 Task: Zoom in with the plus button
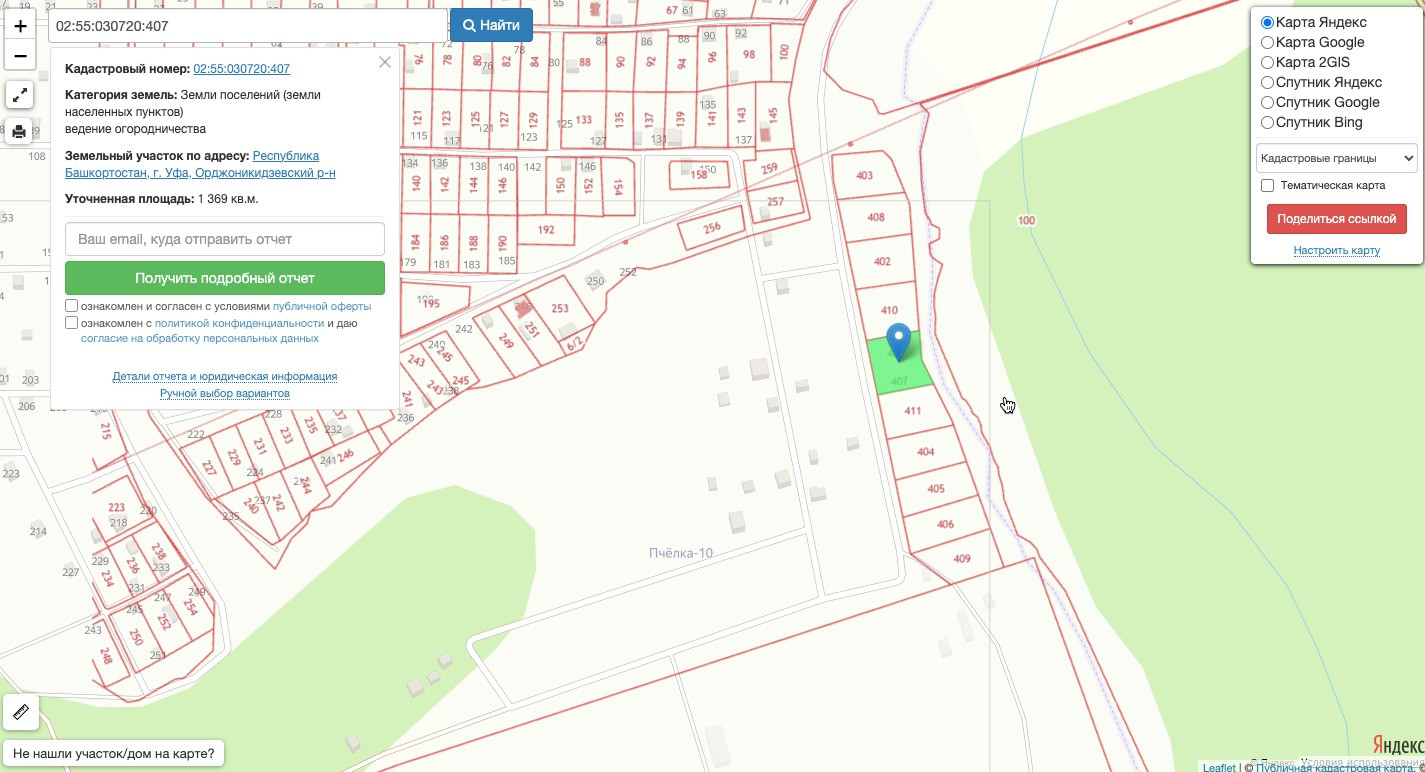click(x=20, y=24)
